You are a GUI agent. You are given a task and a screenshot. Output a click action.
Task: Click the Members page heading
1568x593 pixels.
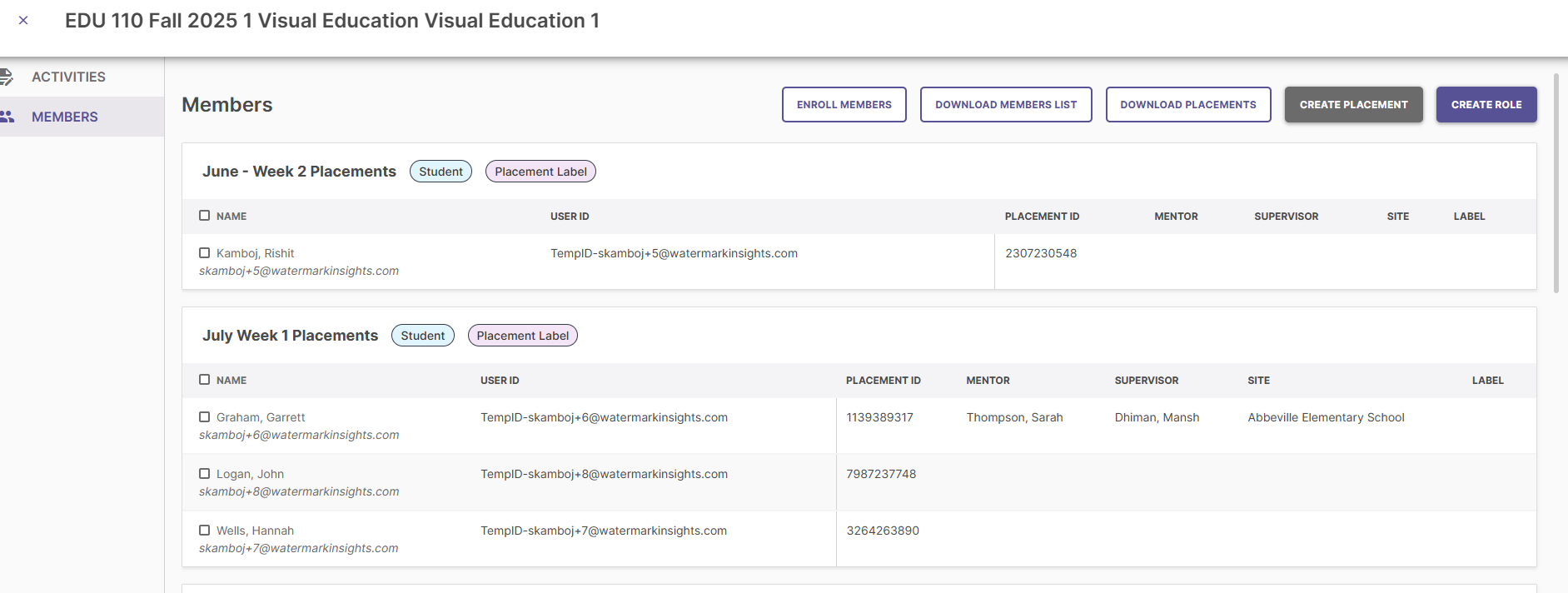pos(226,105)
